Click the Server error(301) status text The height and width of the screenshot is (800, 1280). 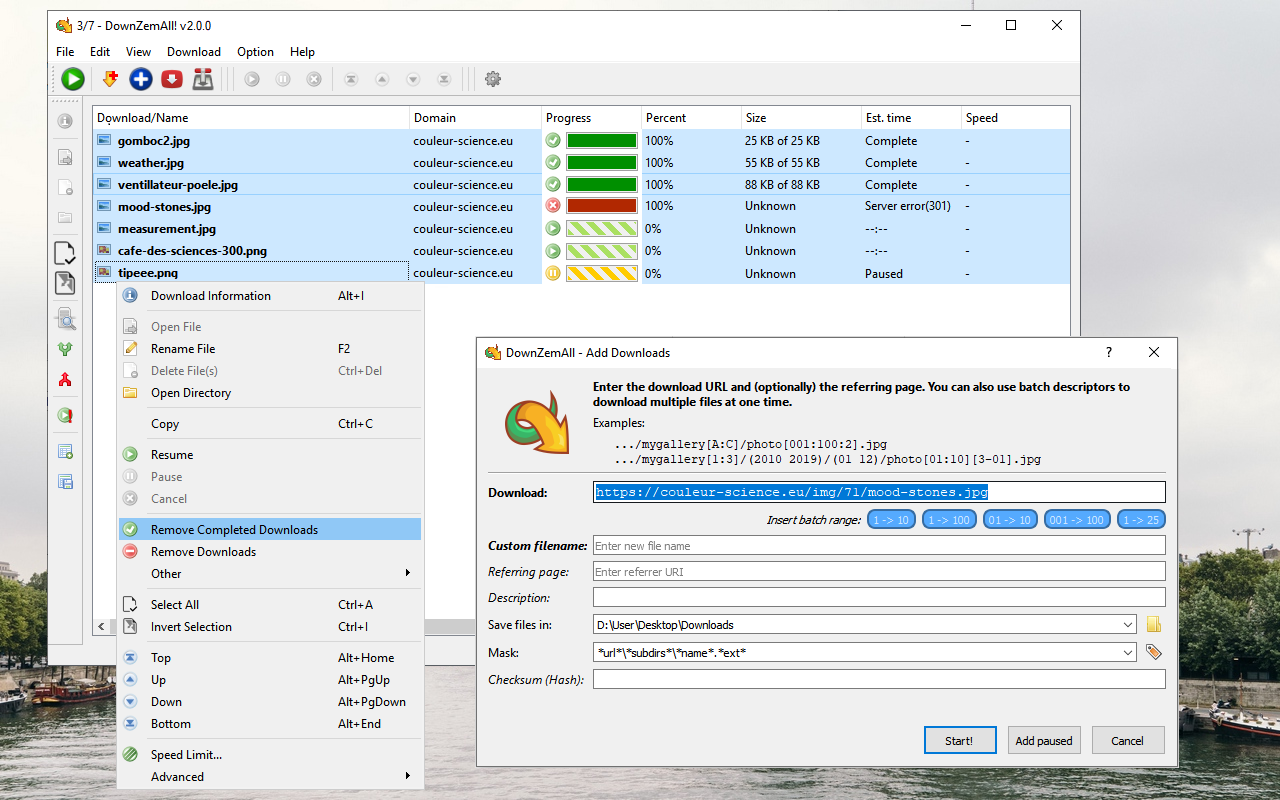907,206
